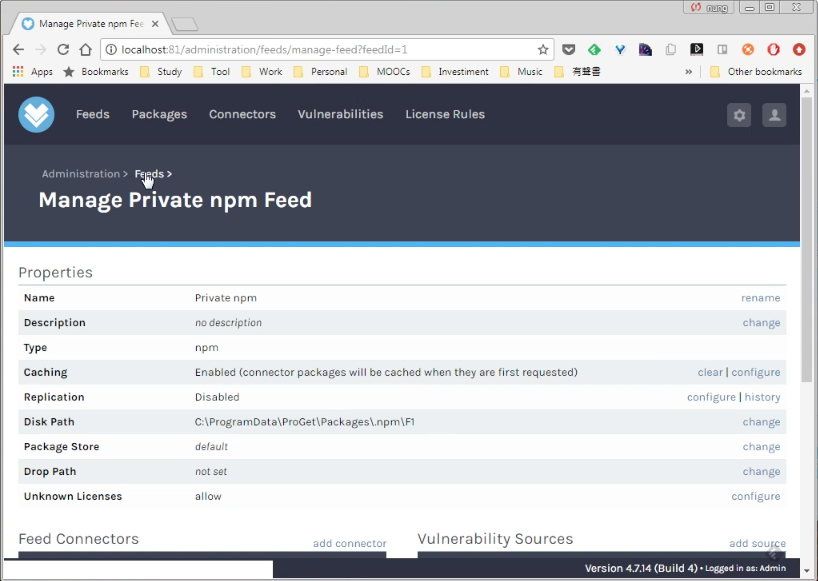Open the Other bookmarks folder

pyautogui.click(x=756, y=71)
